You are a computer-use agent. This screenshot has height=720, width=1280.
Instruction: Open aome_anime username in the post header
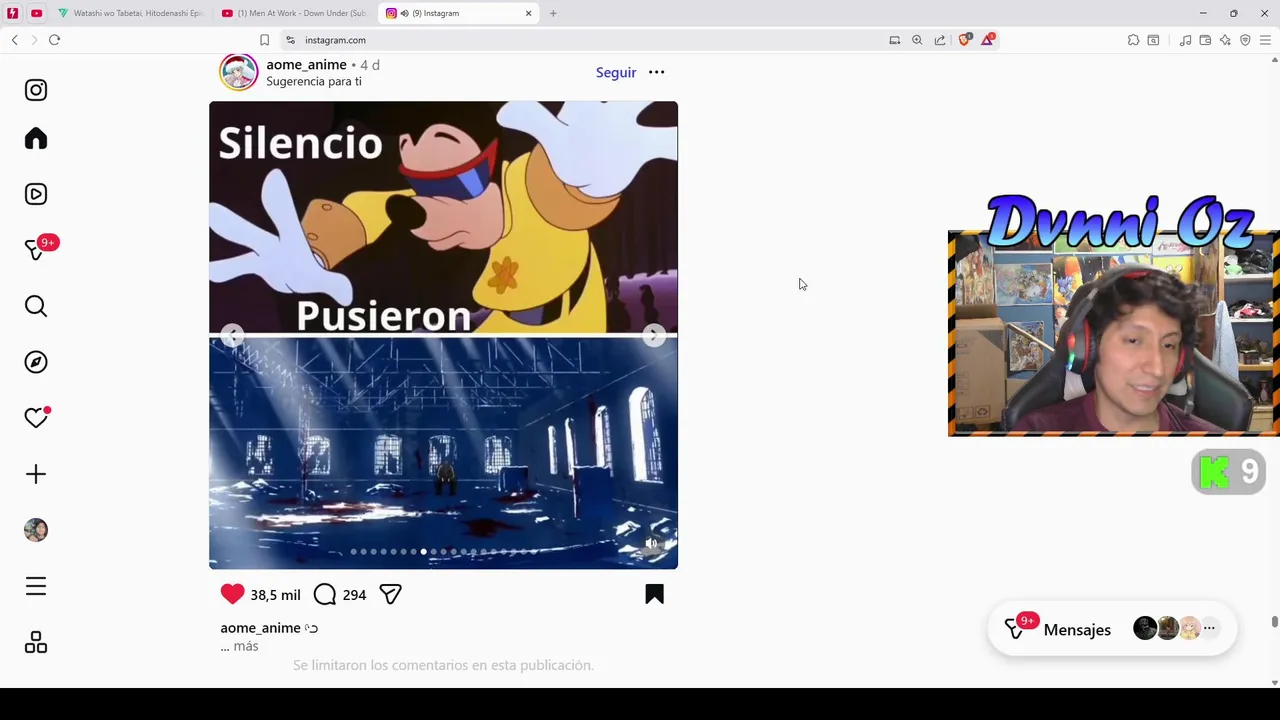pyautogui.click(x=306, y=64)
